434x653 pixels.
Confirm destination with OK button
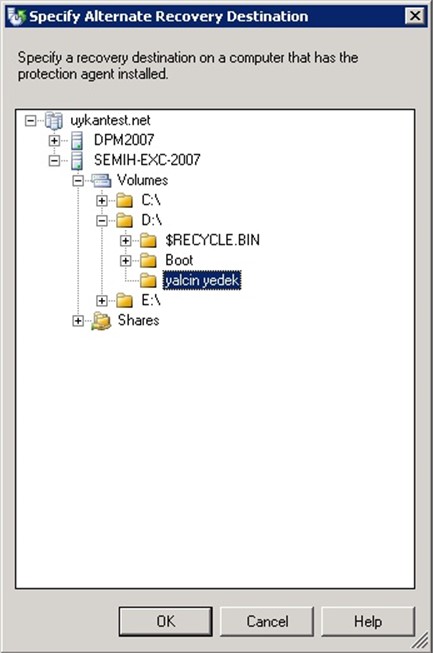166,621
